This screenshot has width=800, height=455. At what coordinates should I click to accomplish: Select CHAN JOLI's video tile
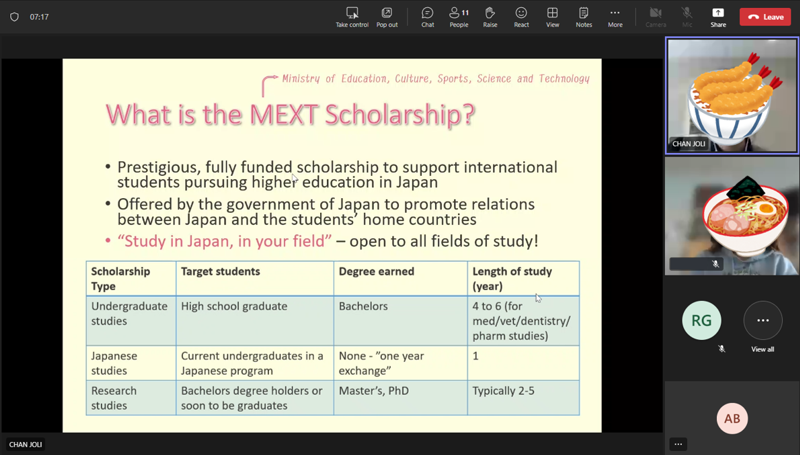pyautogui.click(x=732, y=95)
